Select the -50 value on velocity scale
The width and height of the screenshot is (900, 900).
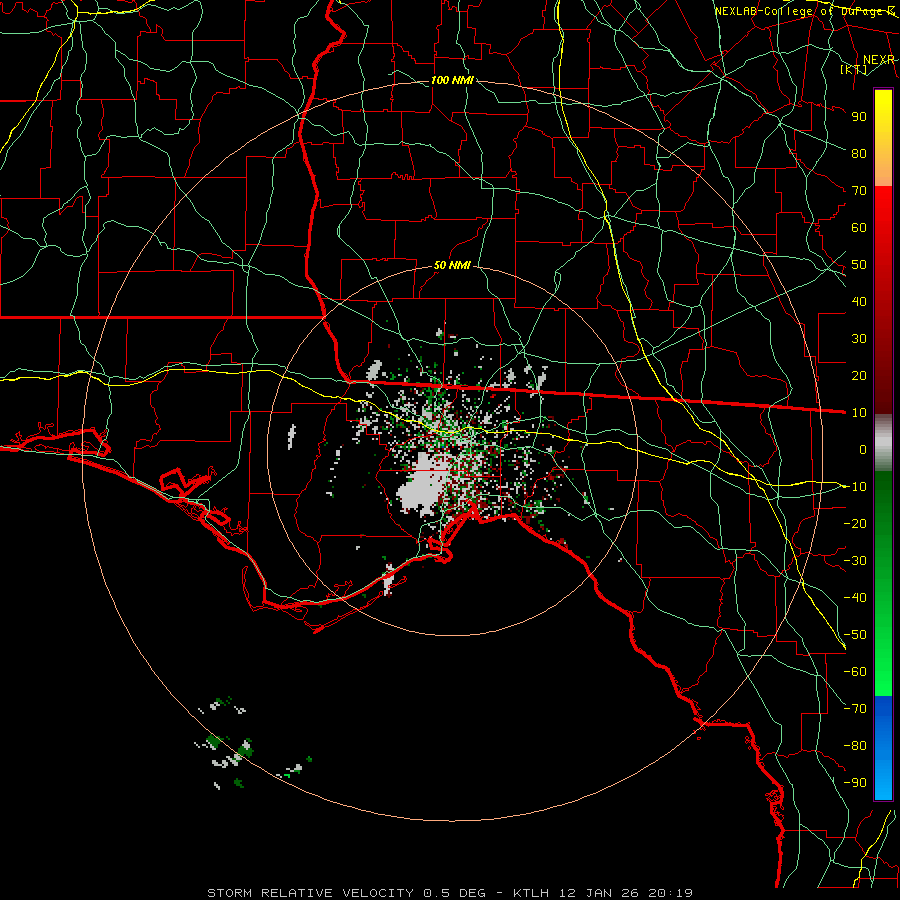click(x=855, y=635)
